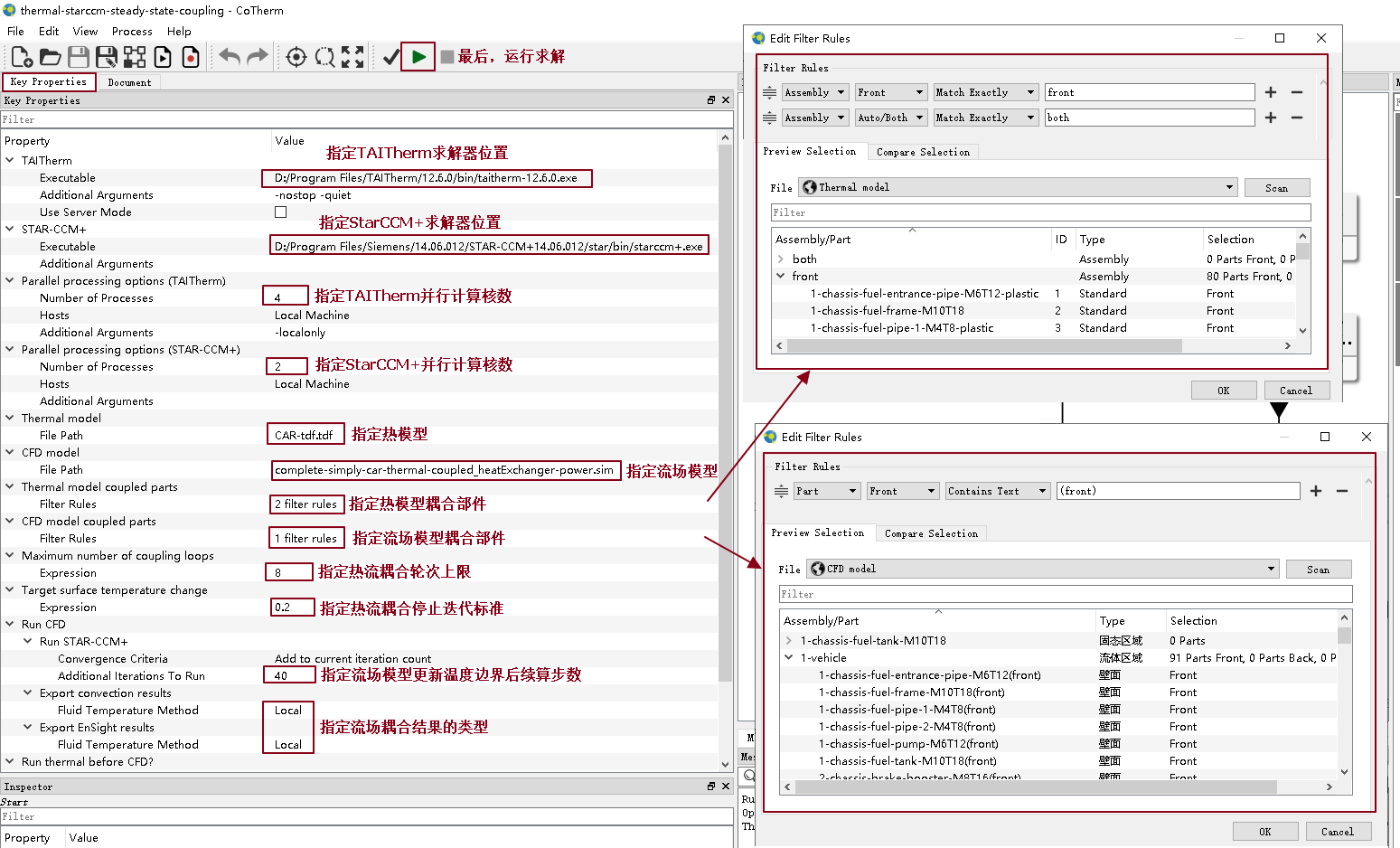This screenshot has height=848, width=1400.
Task: Click Cancel in the Thermal model filter dialog
Action: [1295, 391]
